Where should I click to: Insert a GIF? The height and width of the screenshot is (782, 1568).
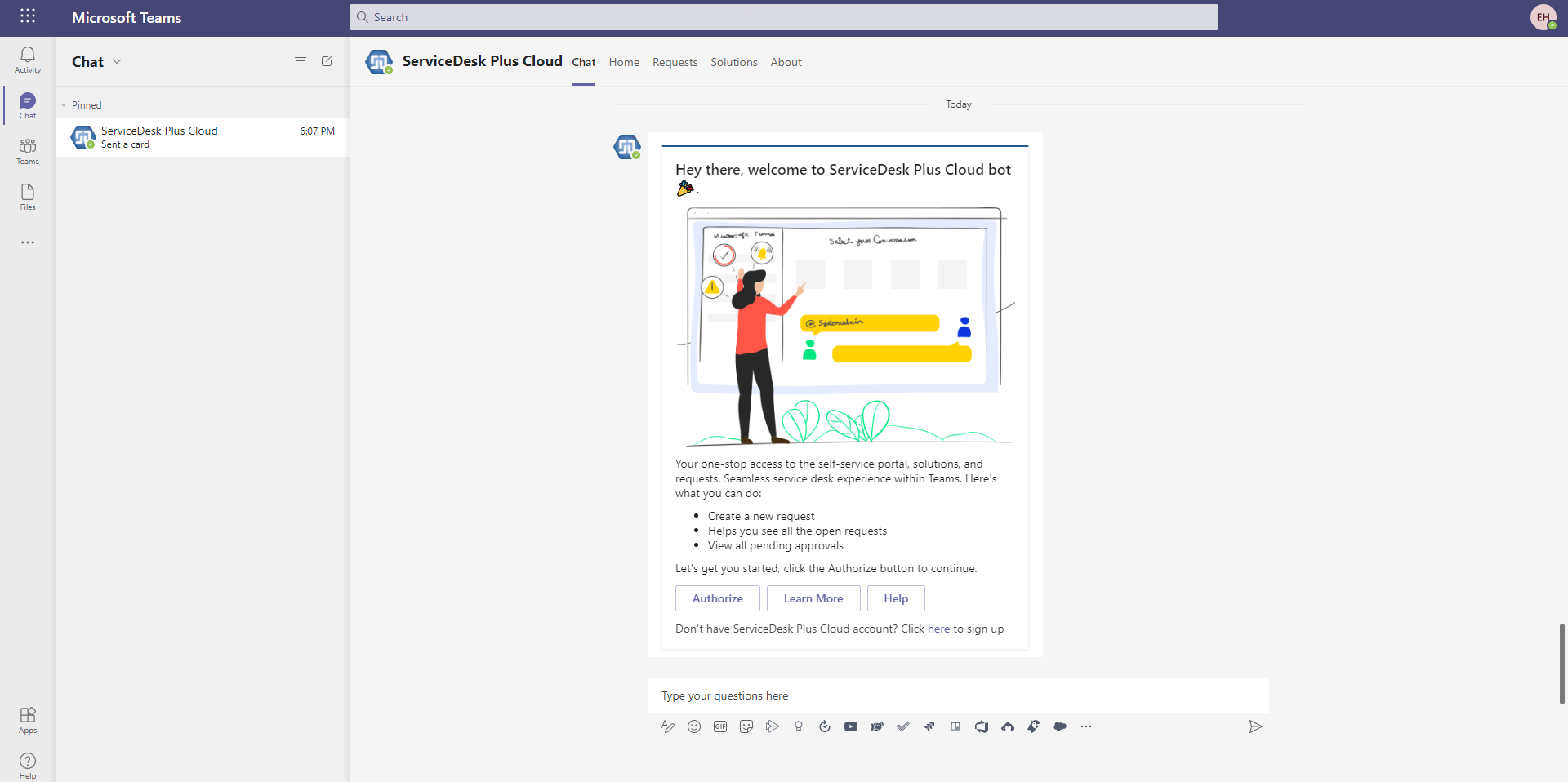click(x=720, y=726)
